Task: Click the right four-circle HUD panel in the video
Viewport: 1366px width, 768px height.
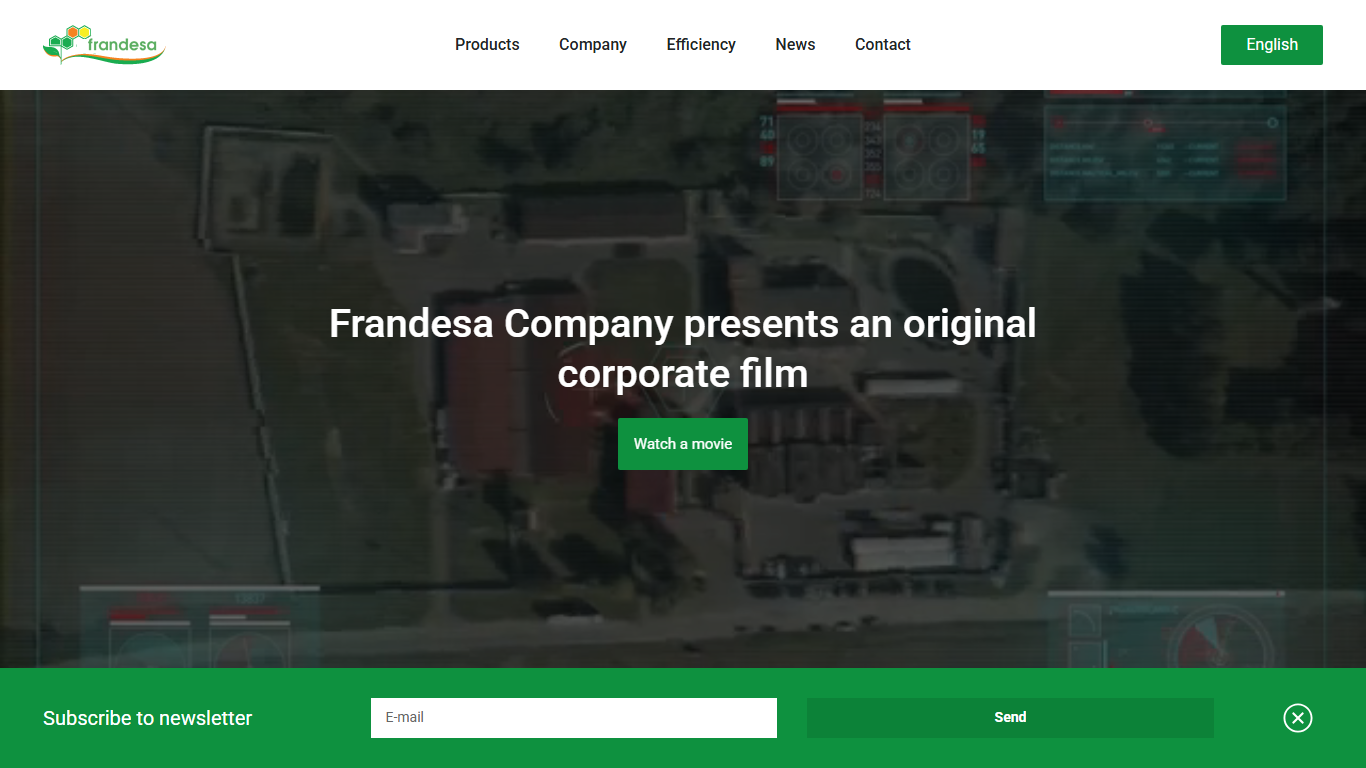Action: (926, 156)
